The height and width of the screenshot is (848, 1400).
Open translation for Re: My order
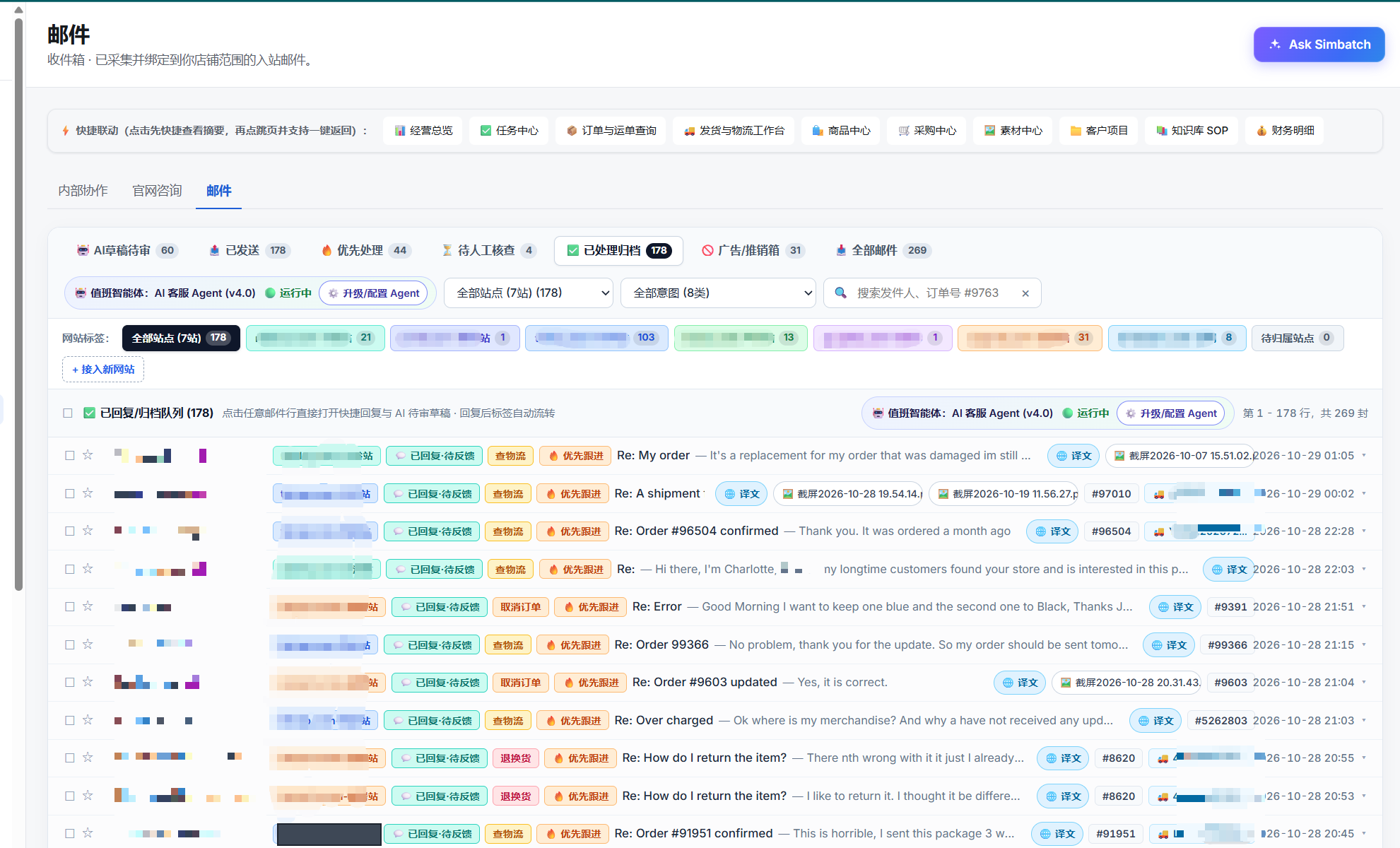(1073, 456)
